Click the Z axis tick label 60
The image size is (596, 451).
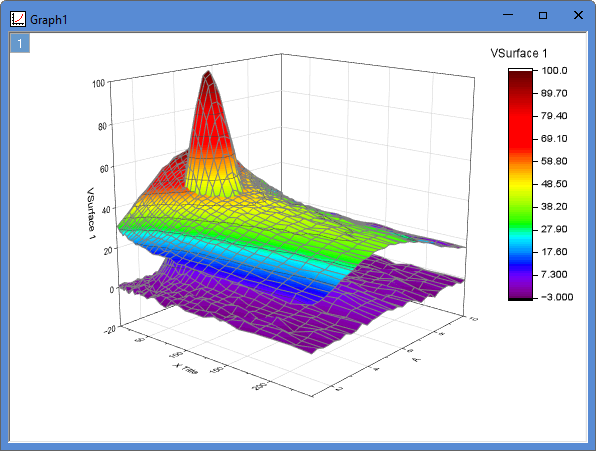104,168
